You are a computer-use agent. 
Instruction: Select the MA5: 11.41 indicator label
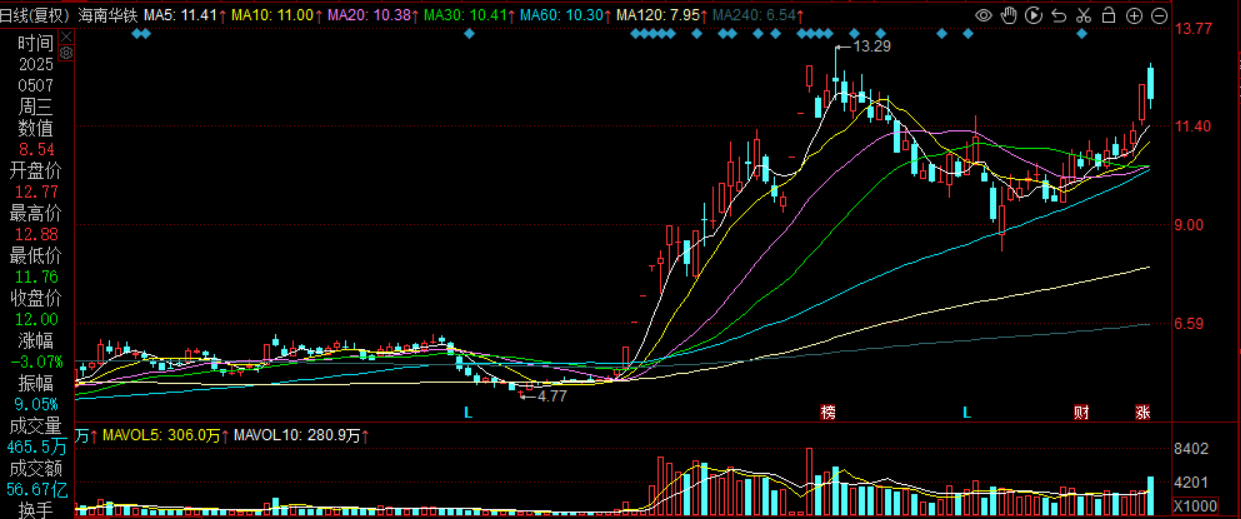[x=179, y=16]
